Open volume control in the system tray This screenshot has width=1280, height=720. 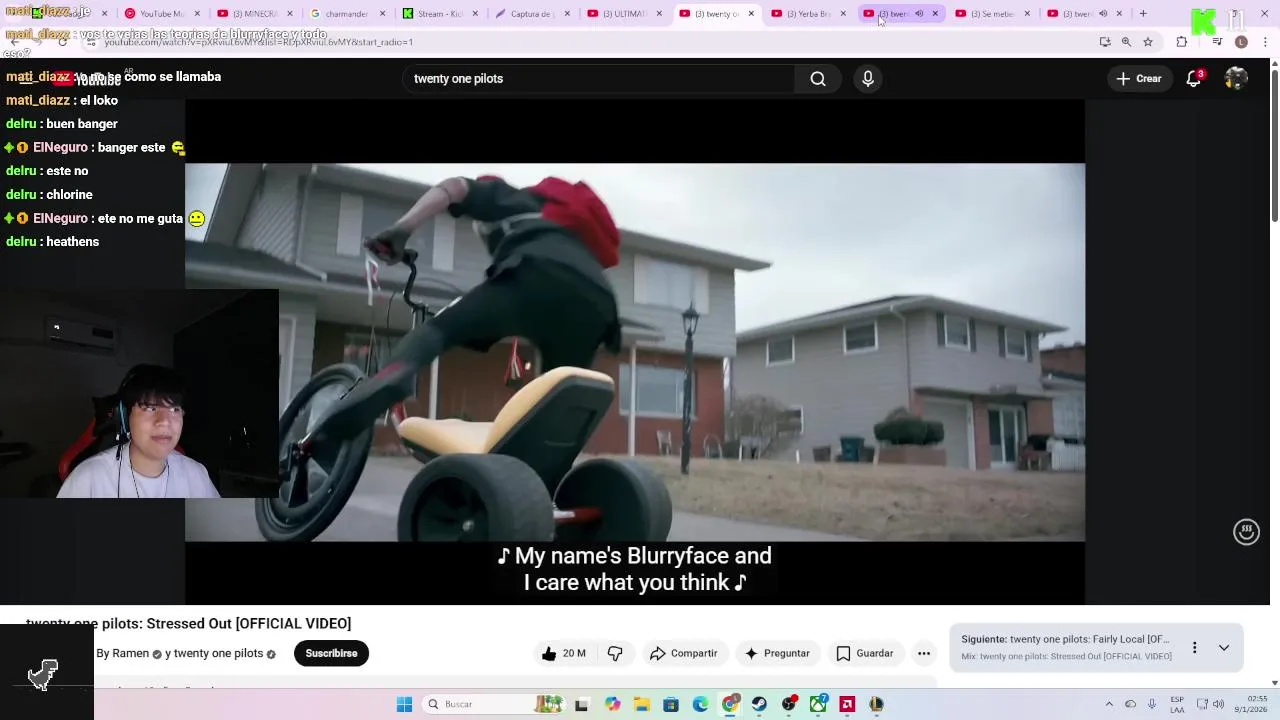pos(1218,704)
